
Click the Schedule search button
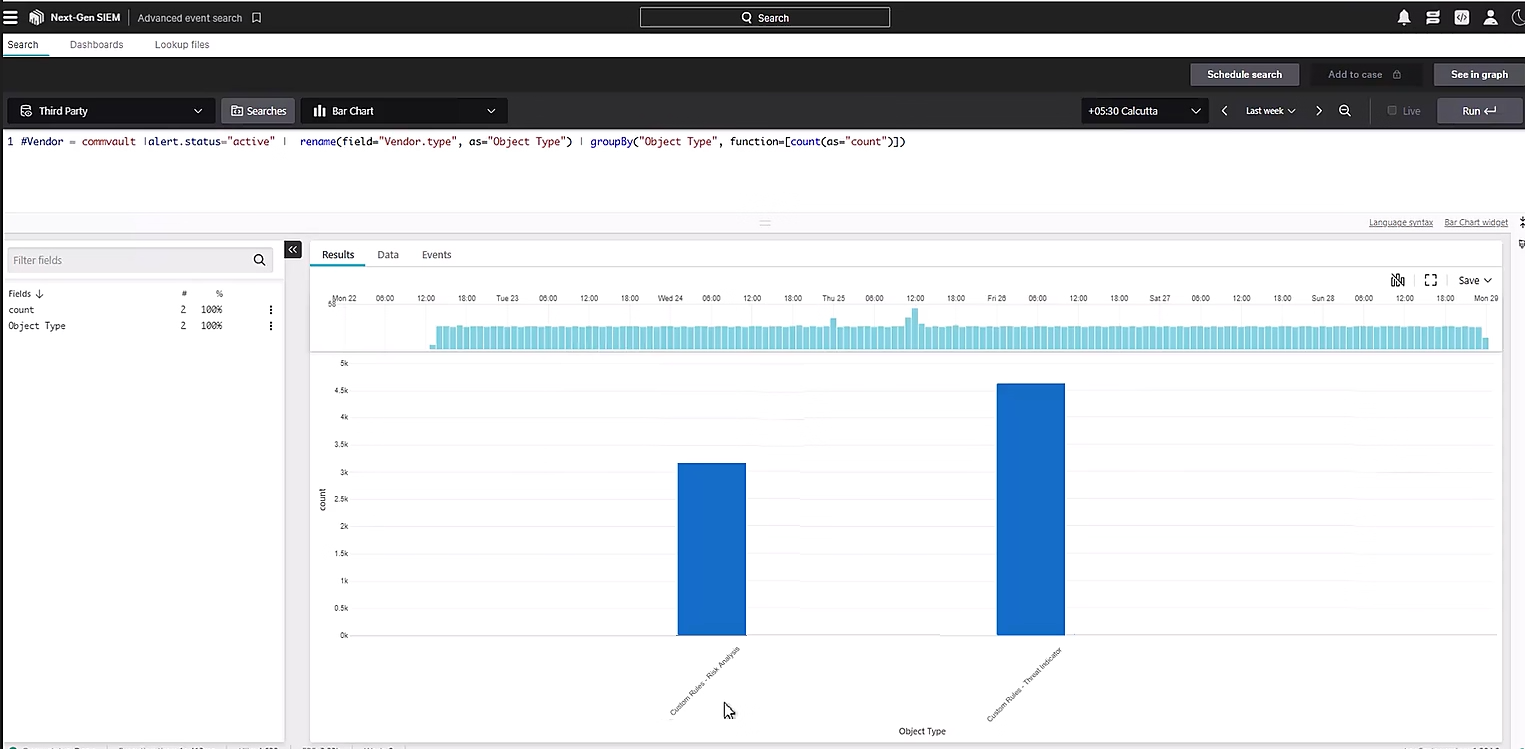pos(1244,74)
